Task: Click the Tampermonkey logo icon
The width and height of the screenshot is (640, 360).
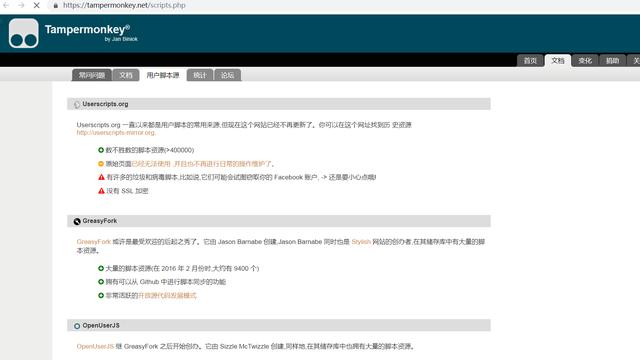Action: (24, 33)
